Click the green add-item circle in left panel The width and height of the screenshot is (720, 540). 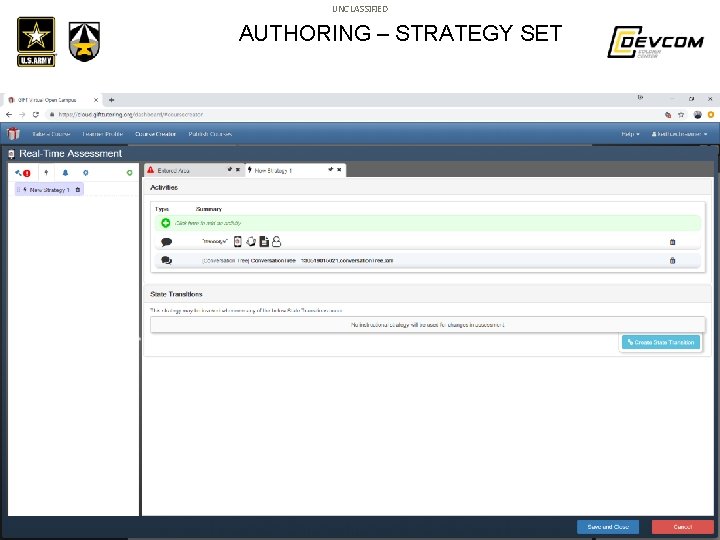click(129, 173)
